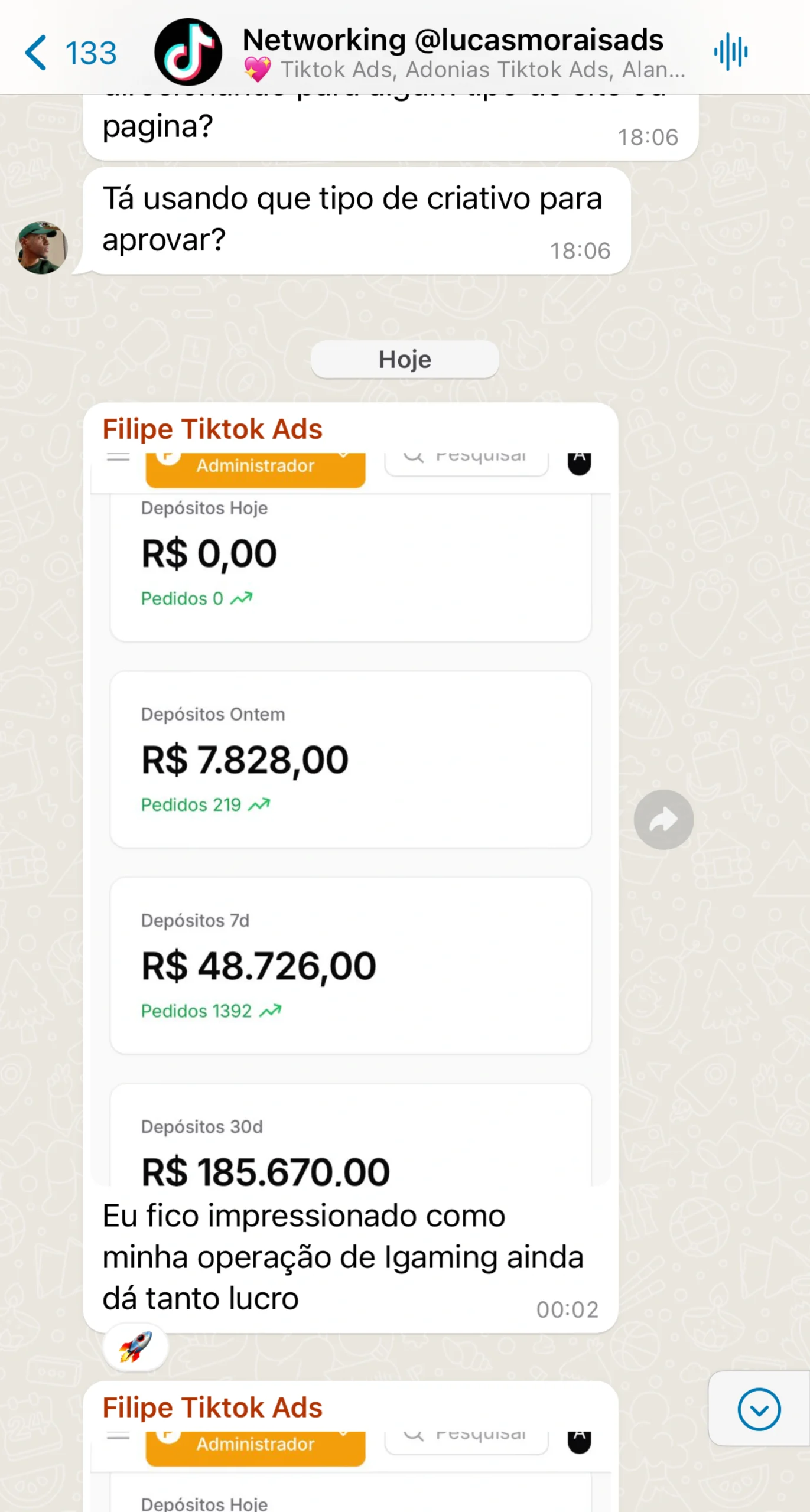This screenshot has width=810, height=1512.
Task: Tap the forward arrow beside the image
Action: point(663,820)
